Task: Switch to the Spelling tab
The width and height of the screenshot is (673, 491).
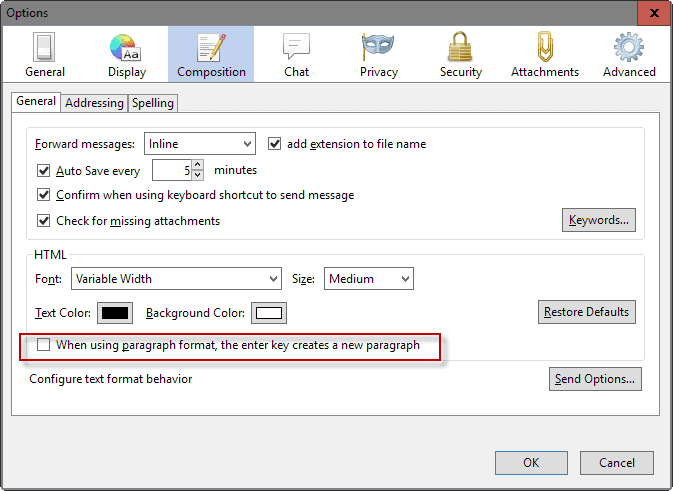Action: 153,103
